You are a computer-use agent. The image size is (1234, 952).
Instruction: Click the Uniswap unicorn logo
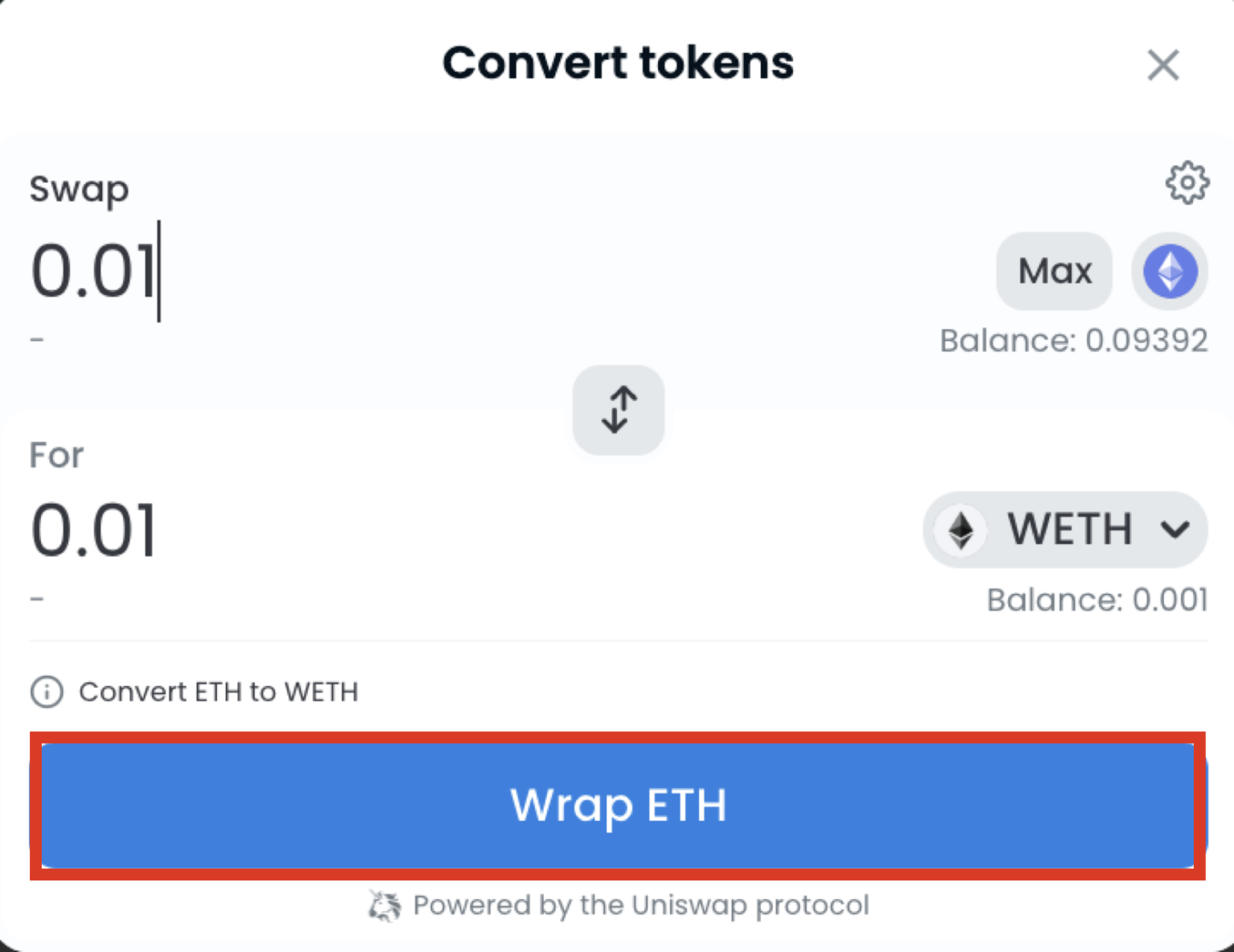click(x=384, y=905)
